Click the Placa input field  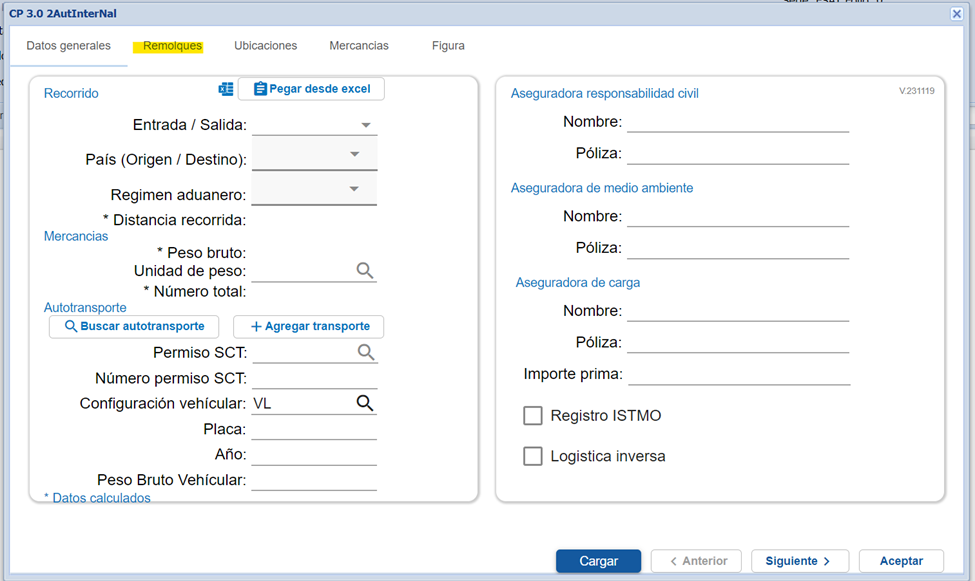[x=314, y=429]
